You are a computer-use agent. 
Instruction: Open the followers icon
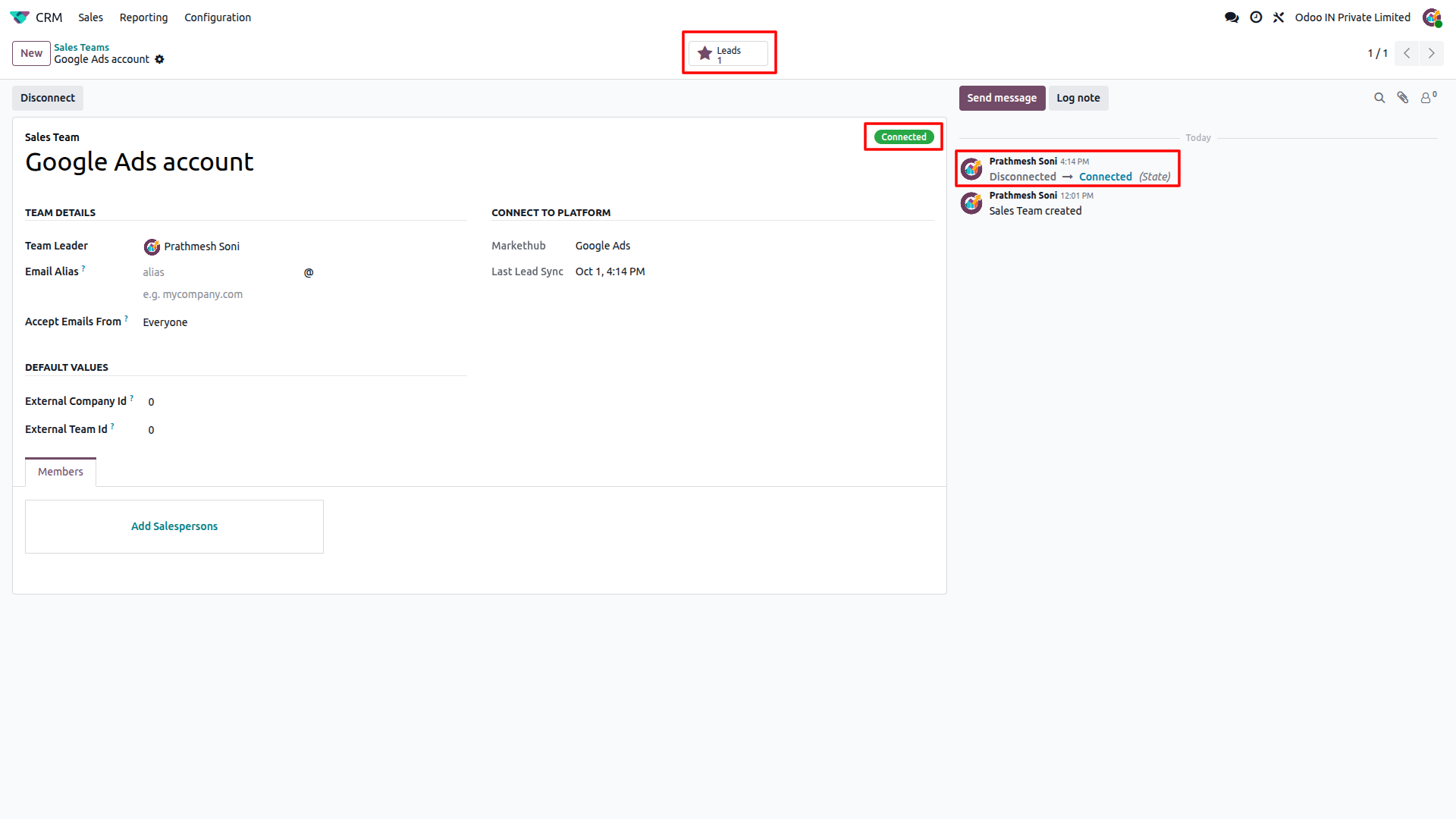click(x=1429, y=98)
